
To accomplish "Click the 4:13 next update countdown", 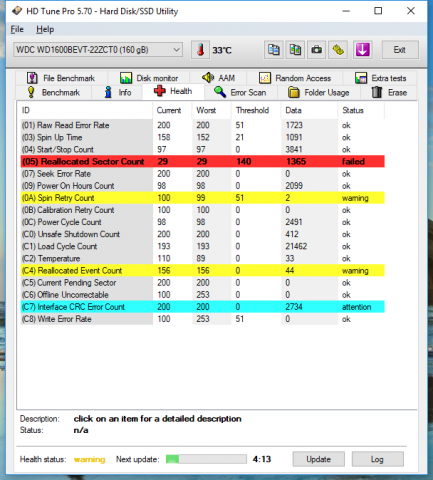I will [262, 459].
